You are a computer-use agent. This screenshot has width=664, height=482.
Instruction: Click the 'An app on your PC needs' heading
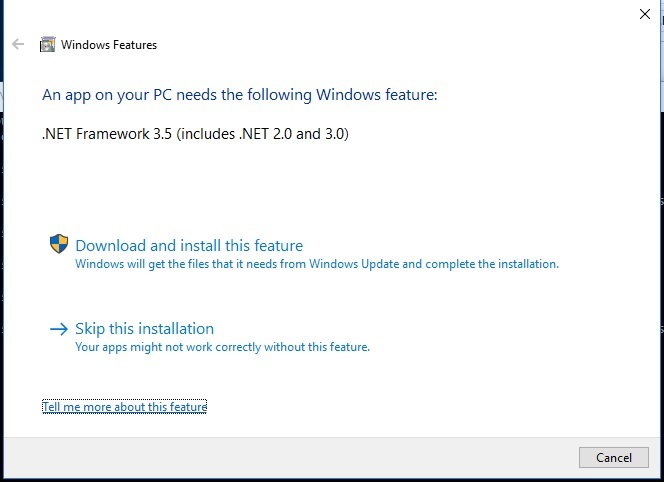click(240, 94)
